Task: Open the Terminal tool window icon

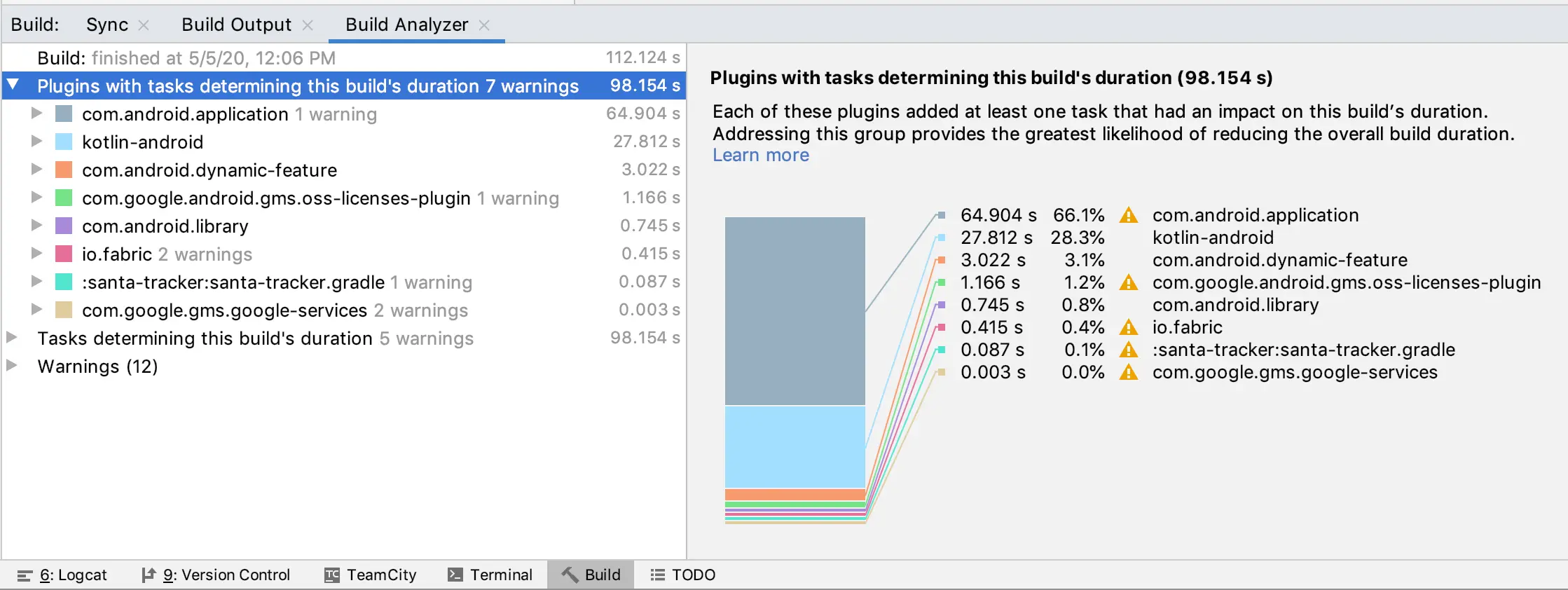Action: tap(455, 575)
